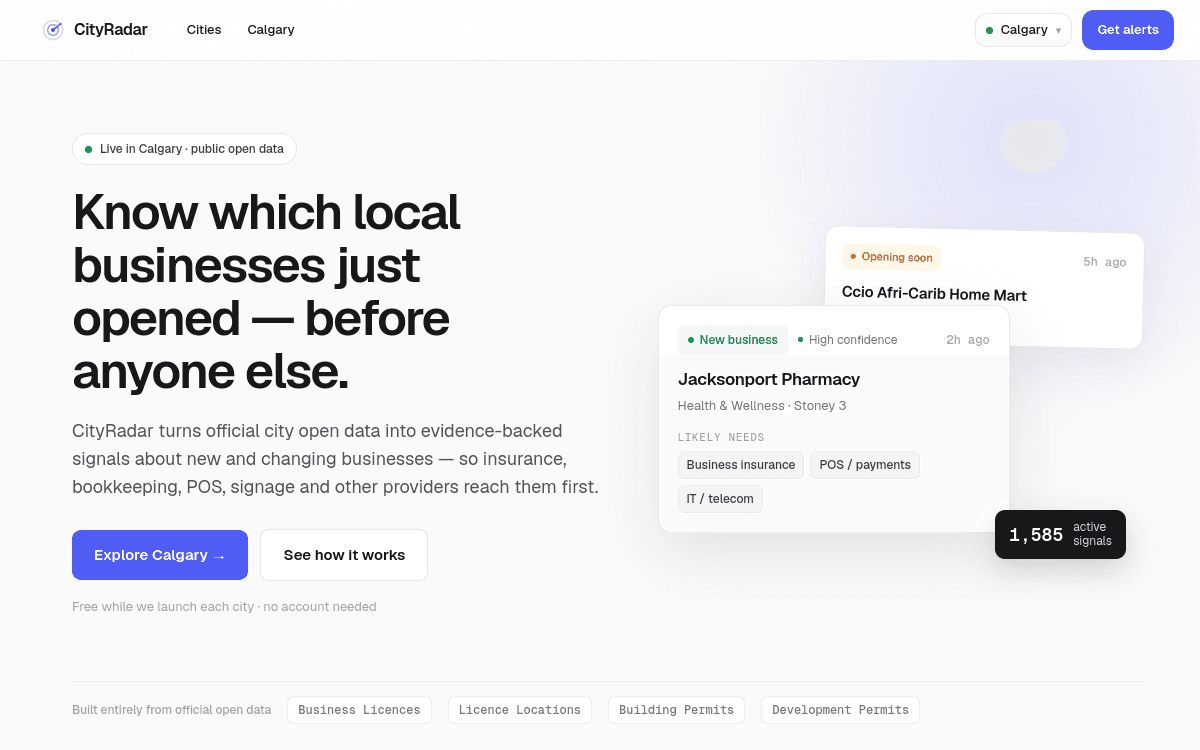Click the Explore Calgary button
The width and height of the screenshot is (1200, 750).
coord(160,555)
